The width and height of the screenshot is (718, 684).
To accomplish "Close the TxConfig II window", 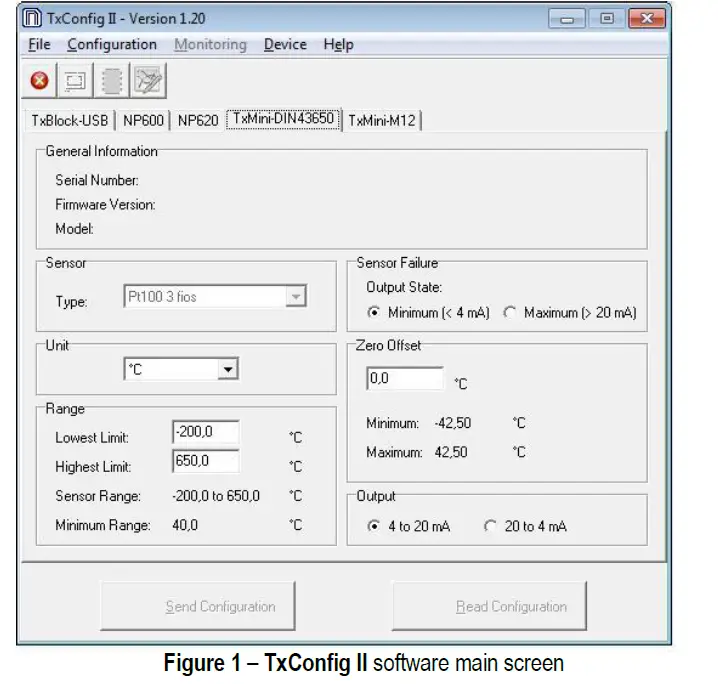I will point(647,19).
